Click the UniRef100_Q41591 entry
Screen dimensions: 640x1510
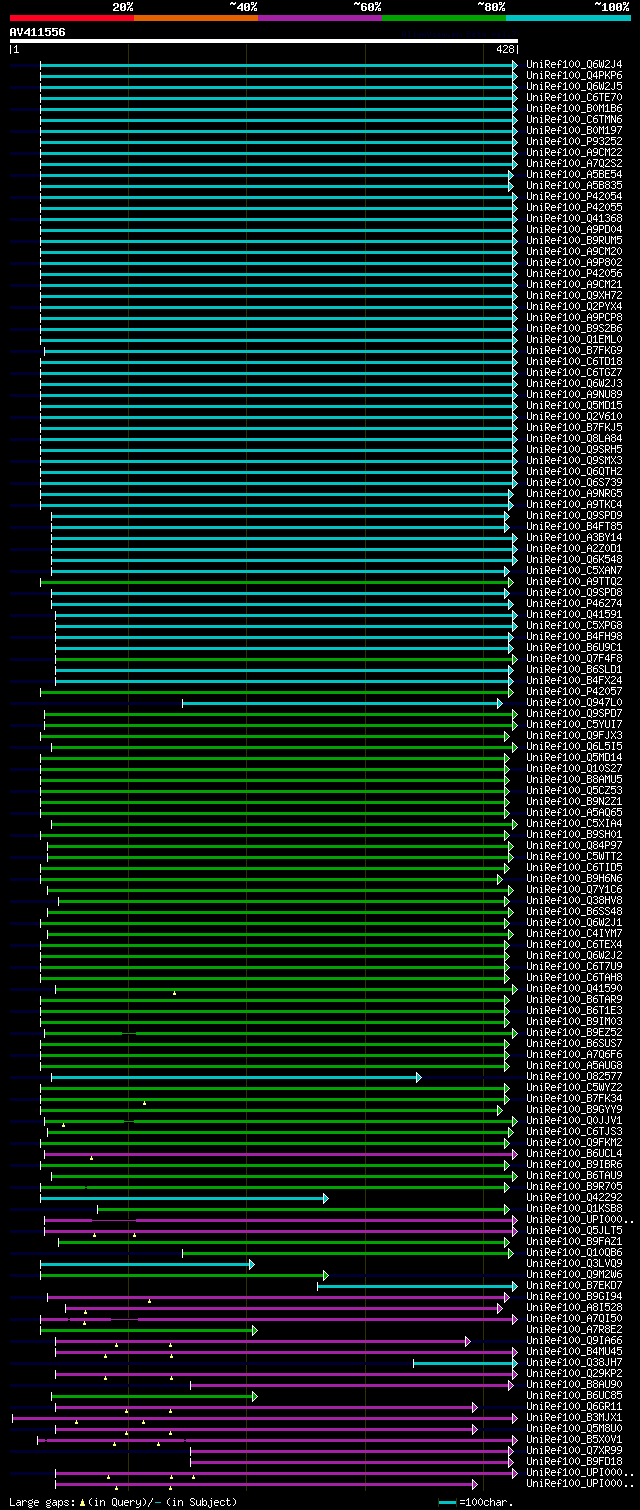[574, 615]
